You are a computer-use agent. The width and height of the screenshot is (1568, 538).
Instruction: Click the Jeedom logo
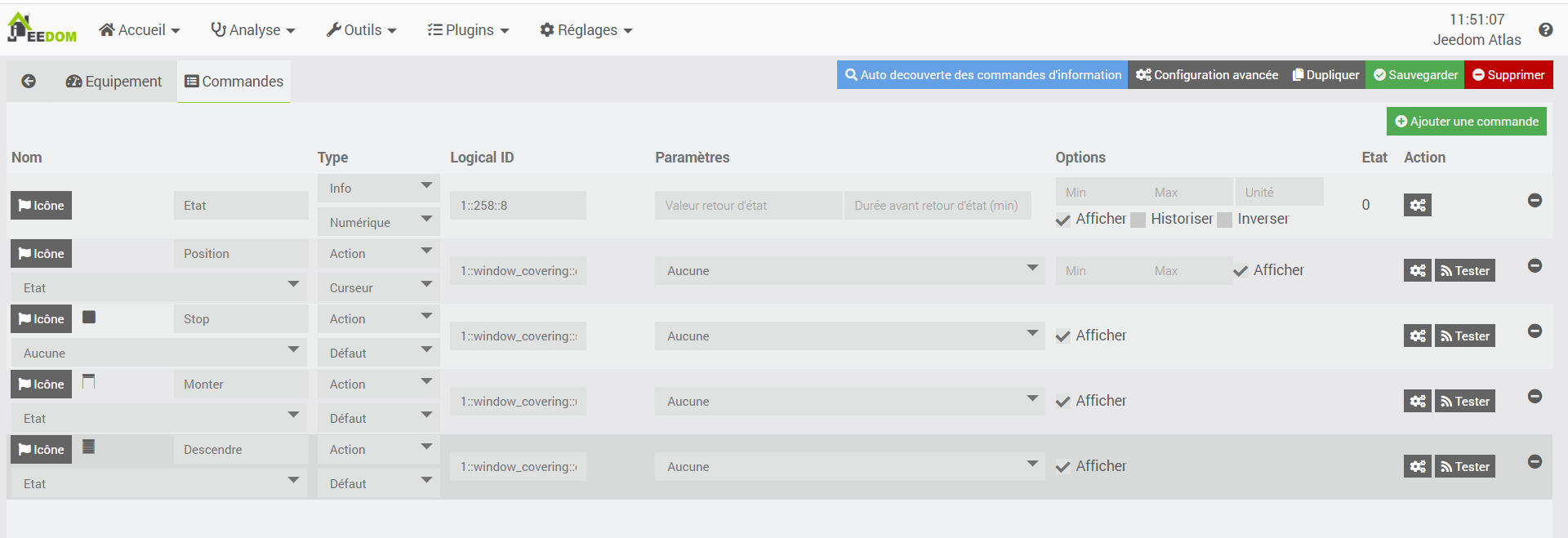coord(42,29)
